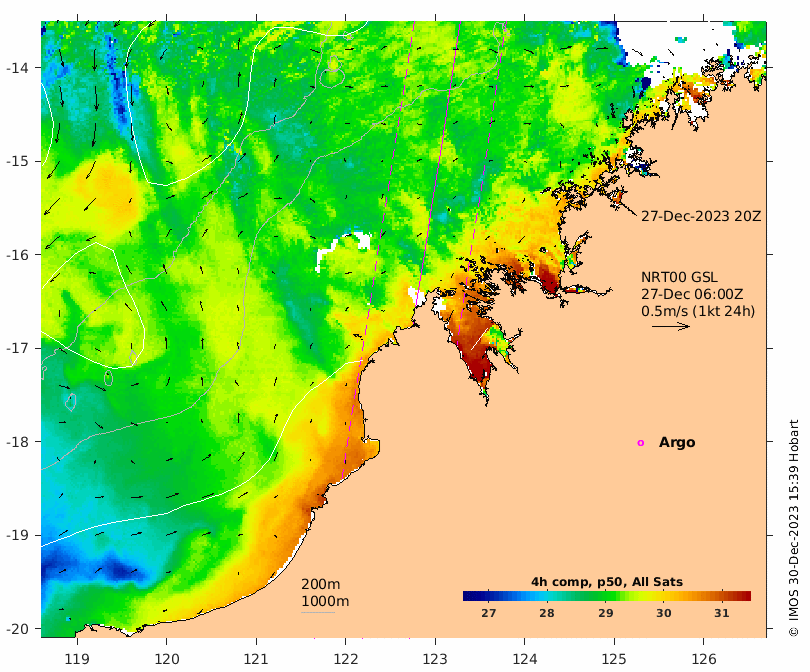Click the '1000m' depth contour label
The image size is (810, 672).
(x=325, y=601)
